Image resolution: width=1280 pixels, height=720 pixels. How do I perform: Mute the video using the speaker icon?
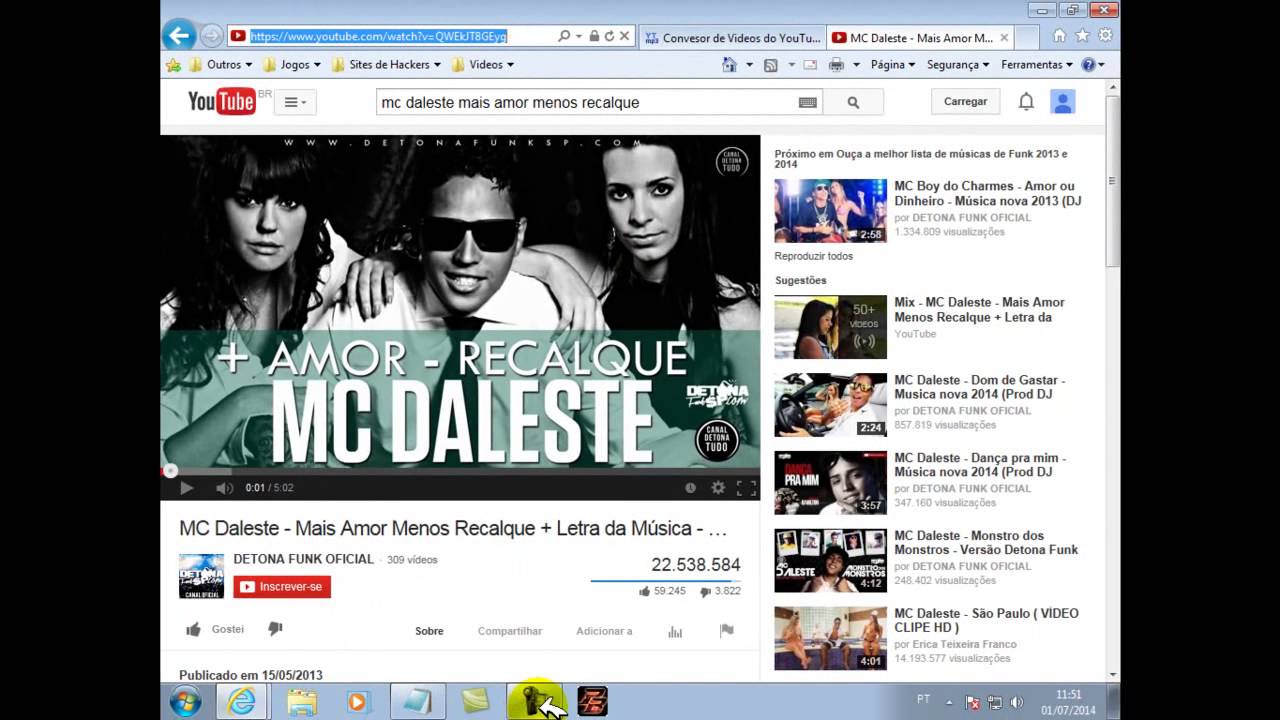(x=224, y=488)
